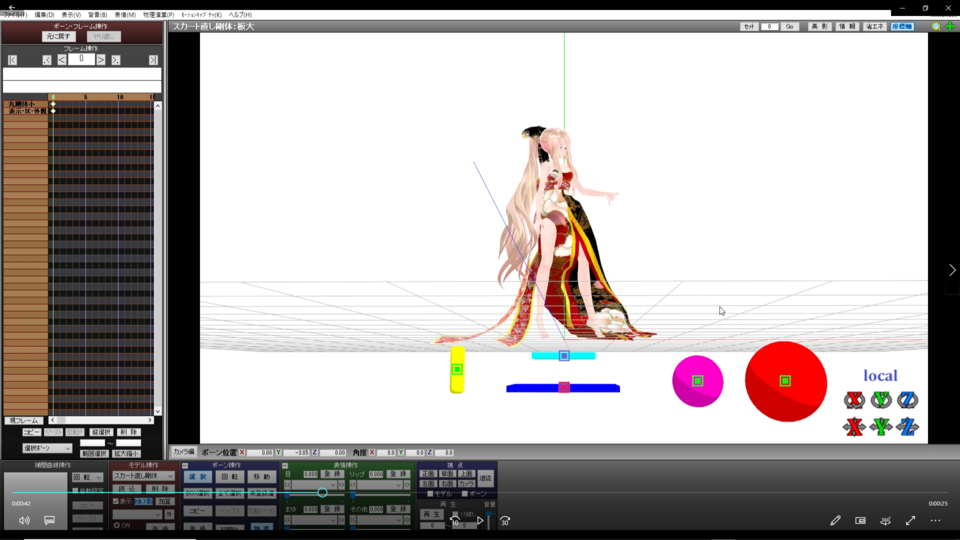
Task: Enable the モデル checkbox in view panel
Action: pos(431,494)
